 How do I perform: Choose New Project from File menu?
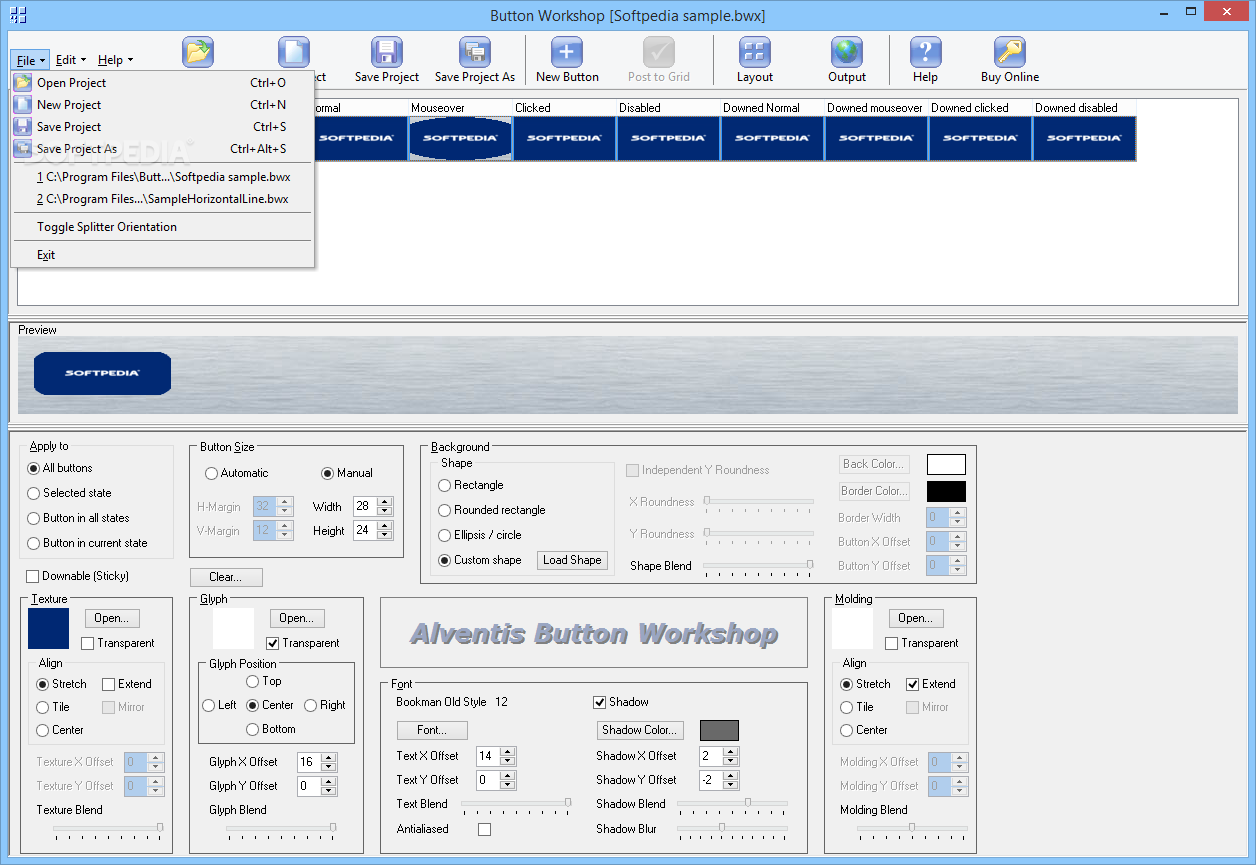click(x=162, y=105)
